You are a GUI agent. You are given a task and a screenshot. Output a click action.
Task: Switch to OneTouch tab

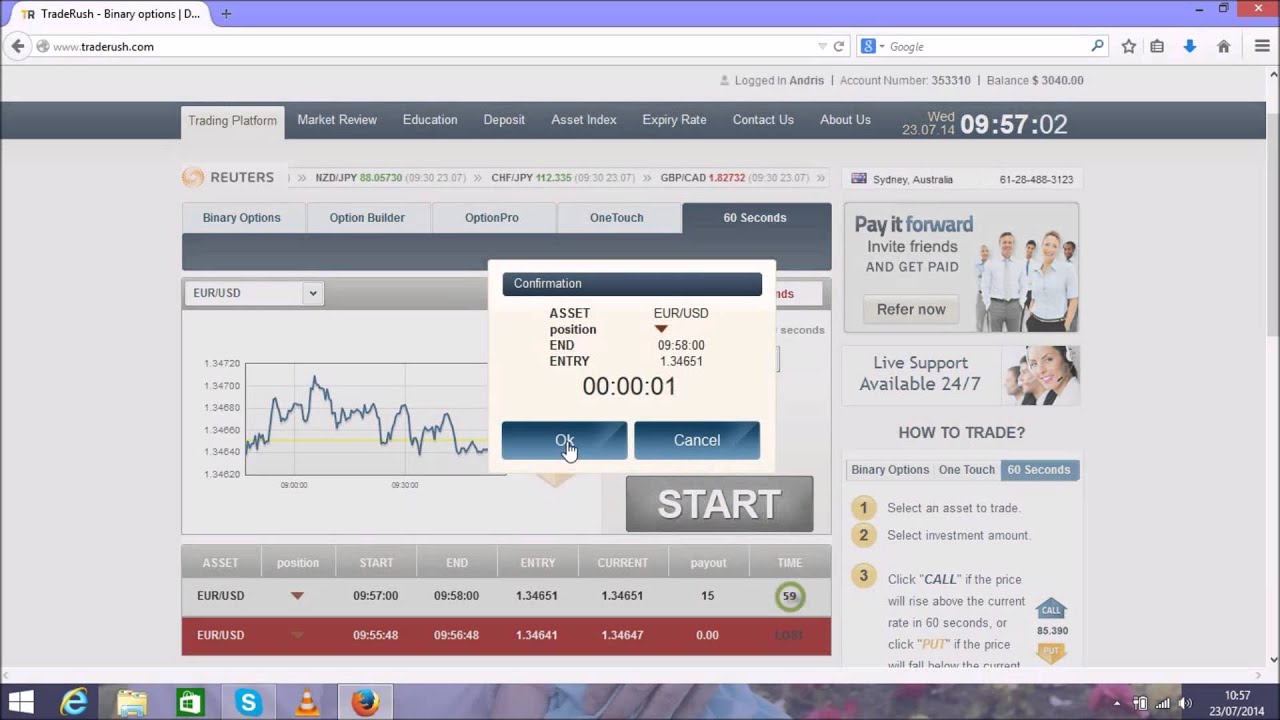coord(617,218)
